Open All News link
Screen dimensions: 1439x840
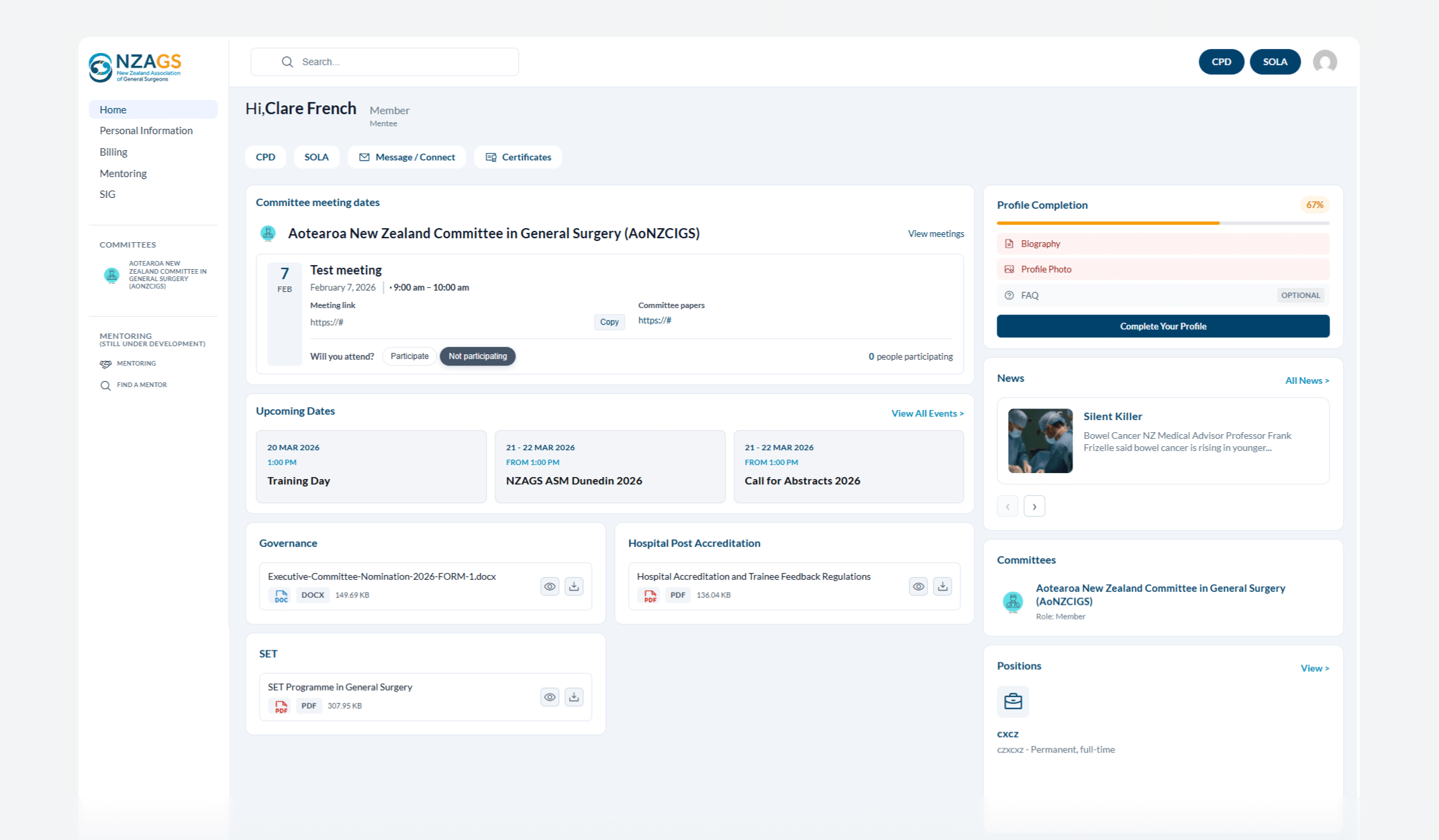coord(1307,380)
